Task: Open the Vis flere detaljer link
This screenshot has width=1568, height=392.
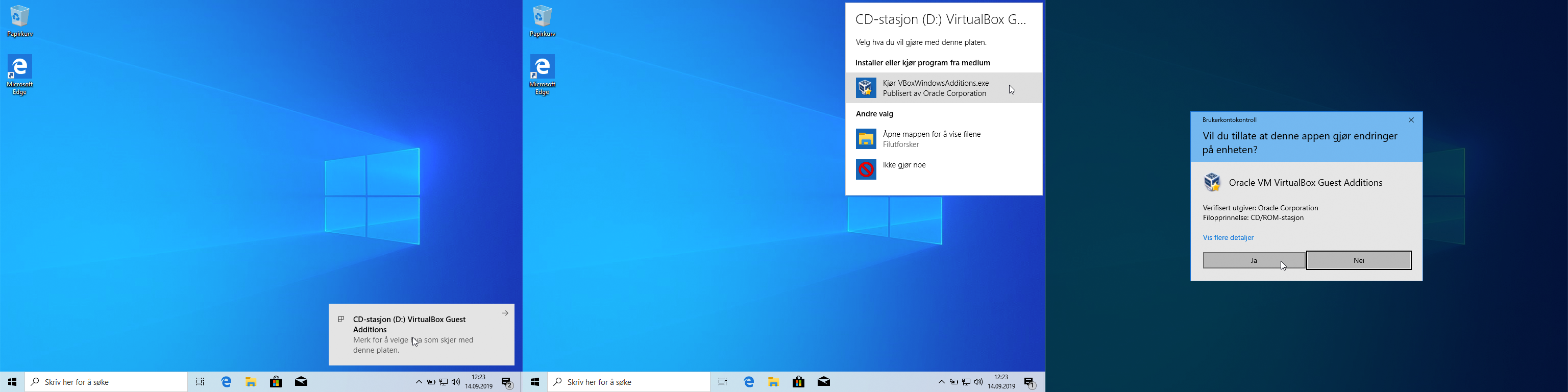Action: point(1229,238)
